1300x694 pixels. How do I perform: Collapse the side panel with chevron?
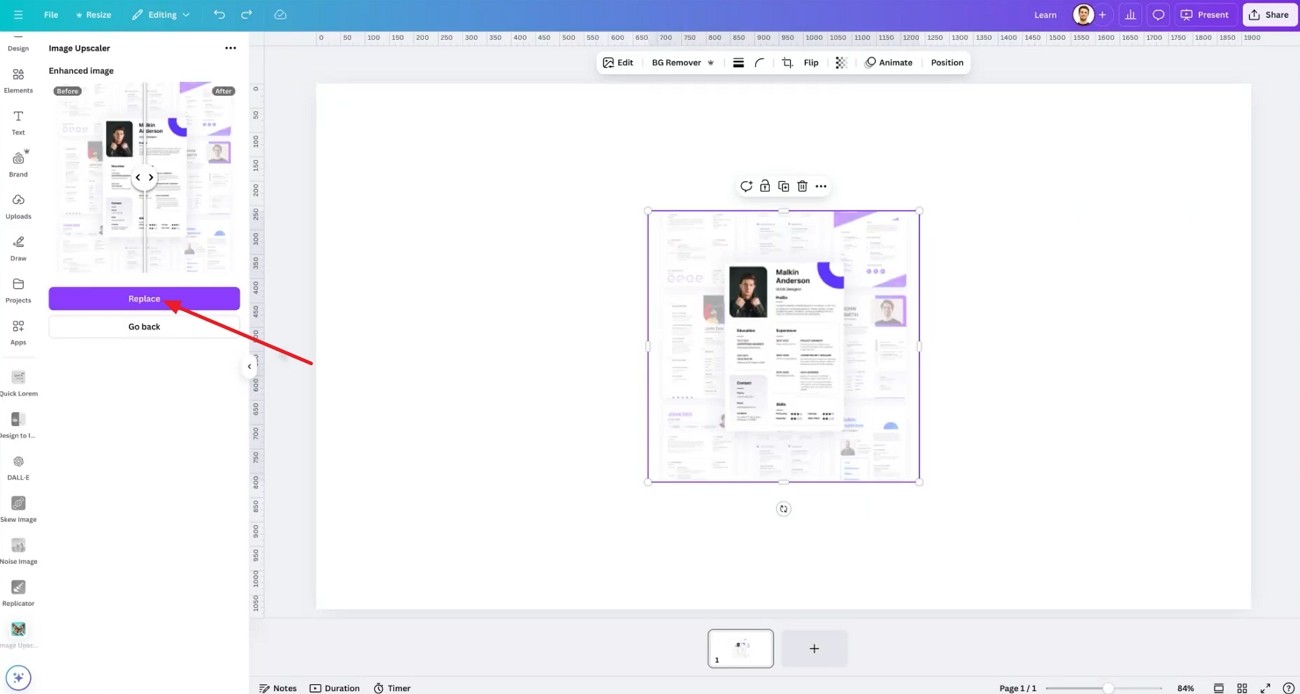(x=249, y=366)
